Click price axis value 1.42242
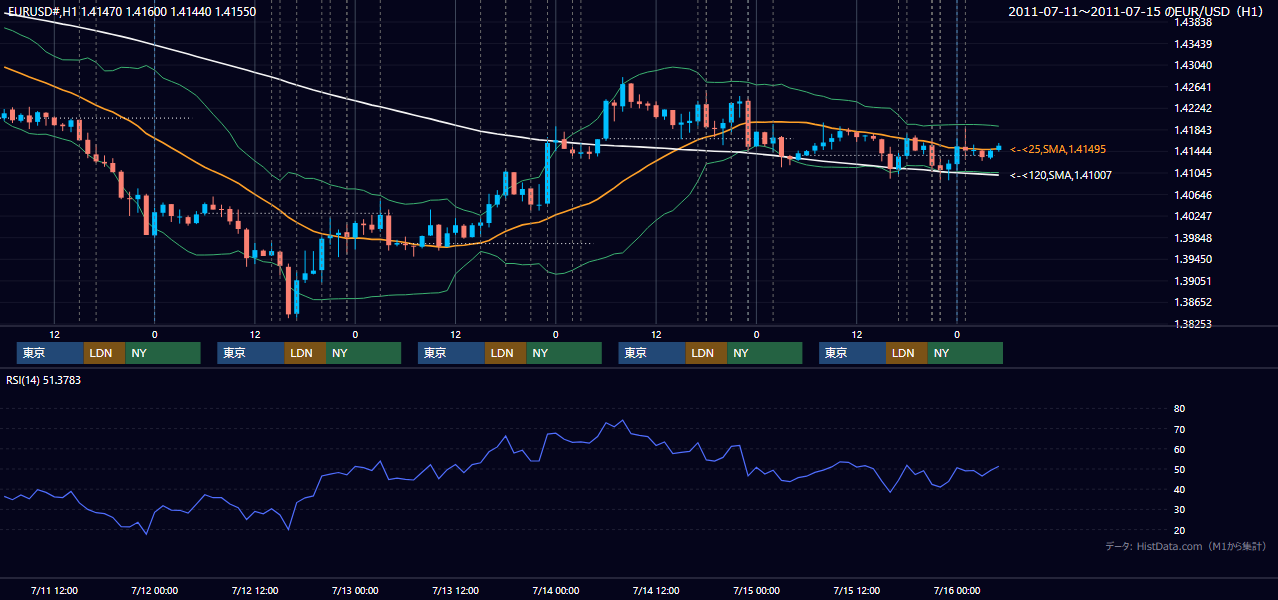Screen dimensions: 1278x600 1192,108
